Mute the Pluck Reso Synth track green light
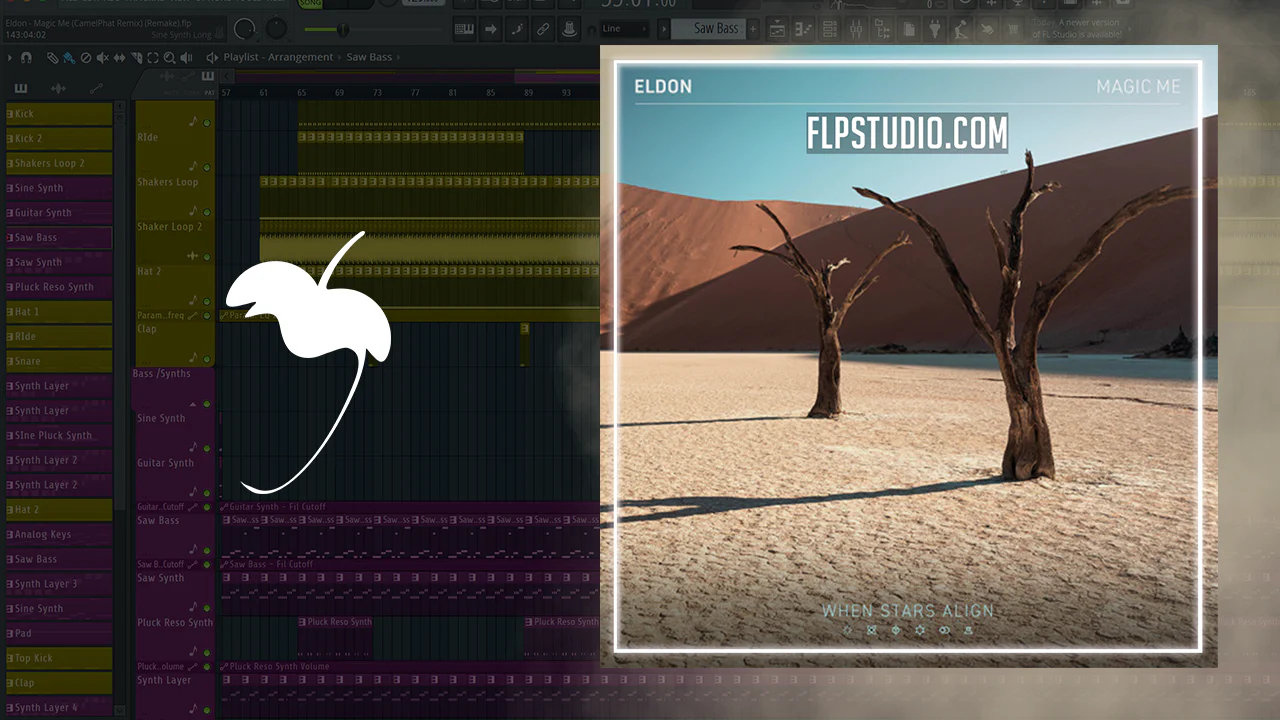Viewport: 1280px width, 720px height. coord(207,652)
